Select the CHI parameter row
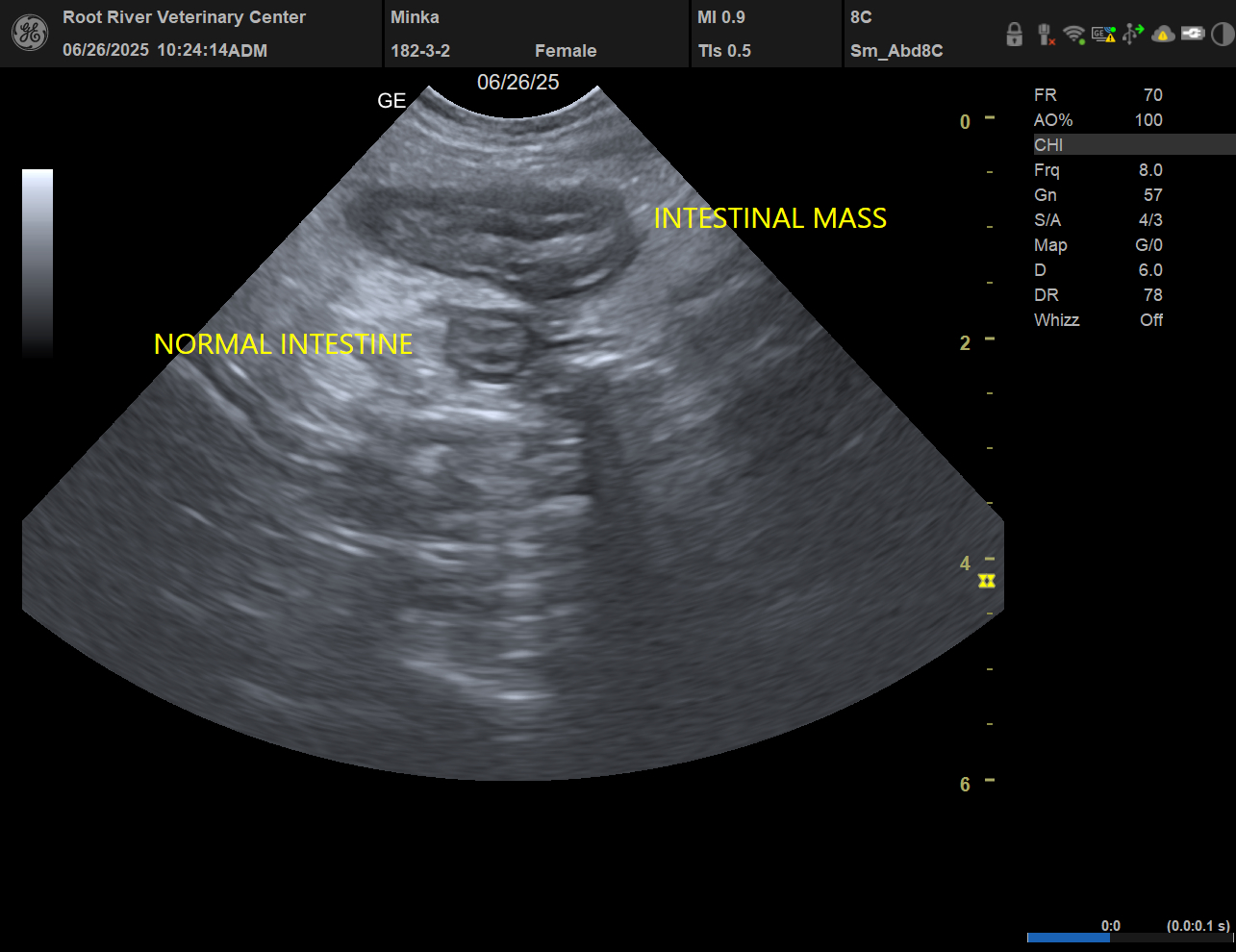Viewport: 1236px width, 952px height. click(x=1134, y=145)
